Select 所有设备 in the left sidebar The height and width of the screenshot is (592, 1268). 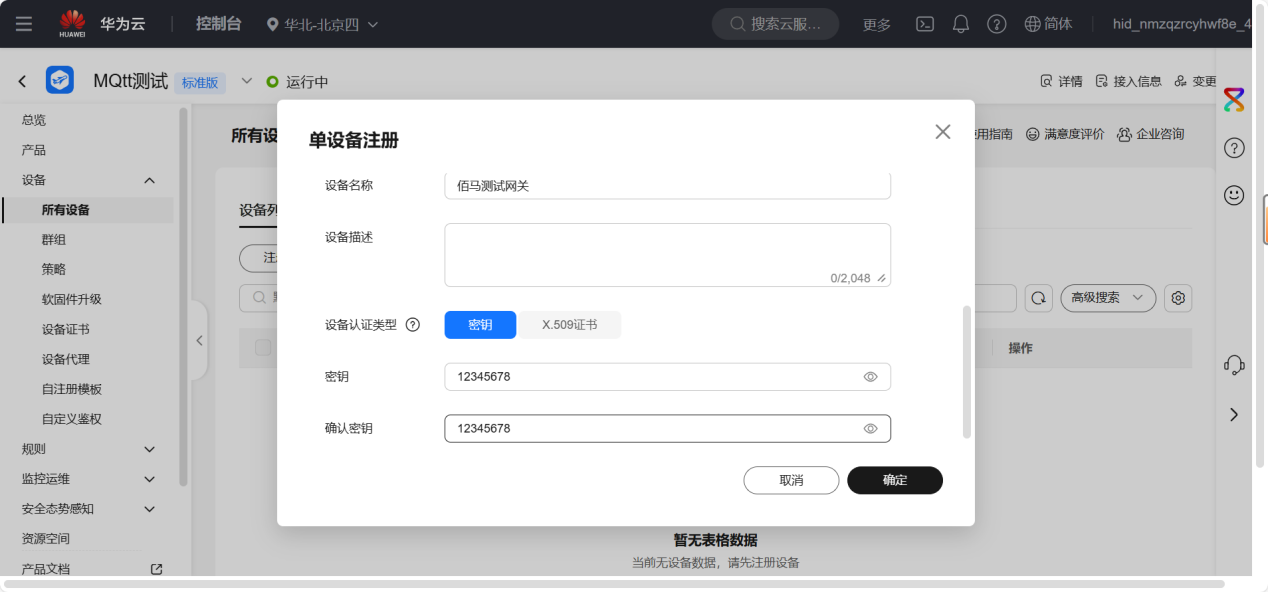(64, 211)
